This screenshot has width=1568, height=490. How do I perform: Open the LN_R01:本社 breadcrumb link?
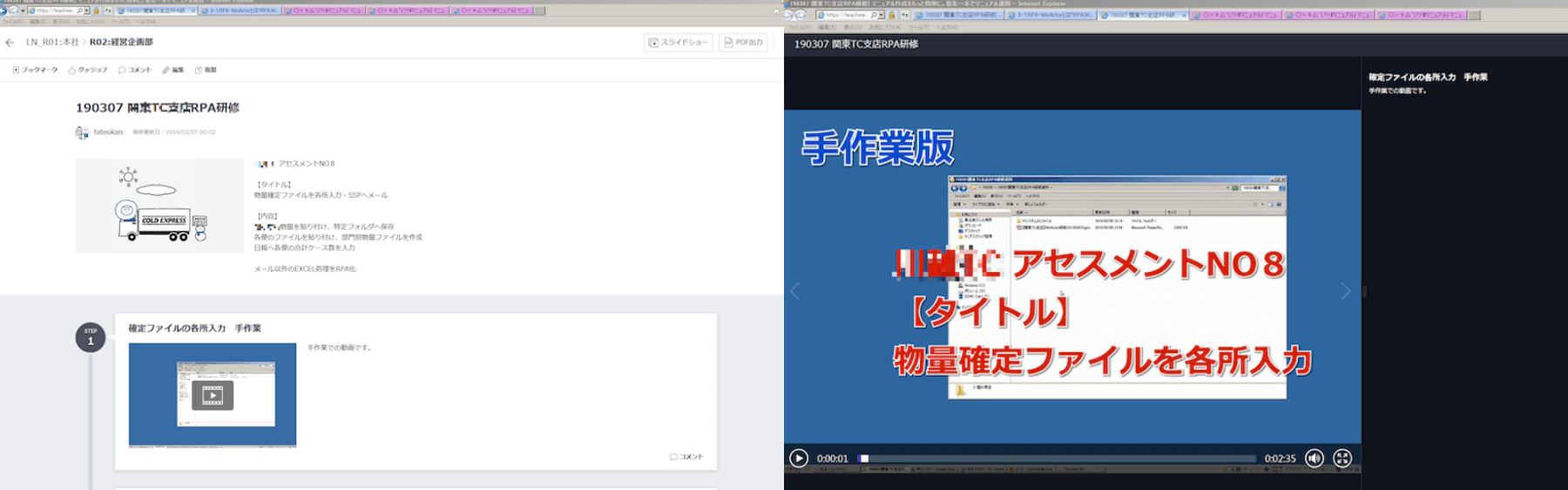coord(52,42)
